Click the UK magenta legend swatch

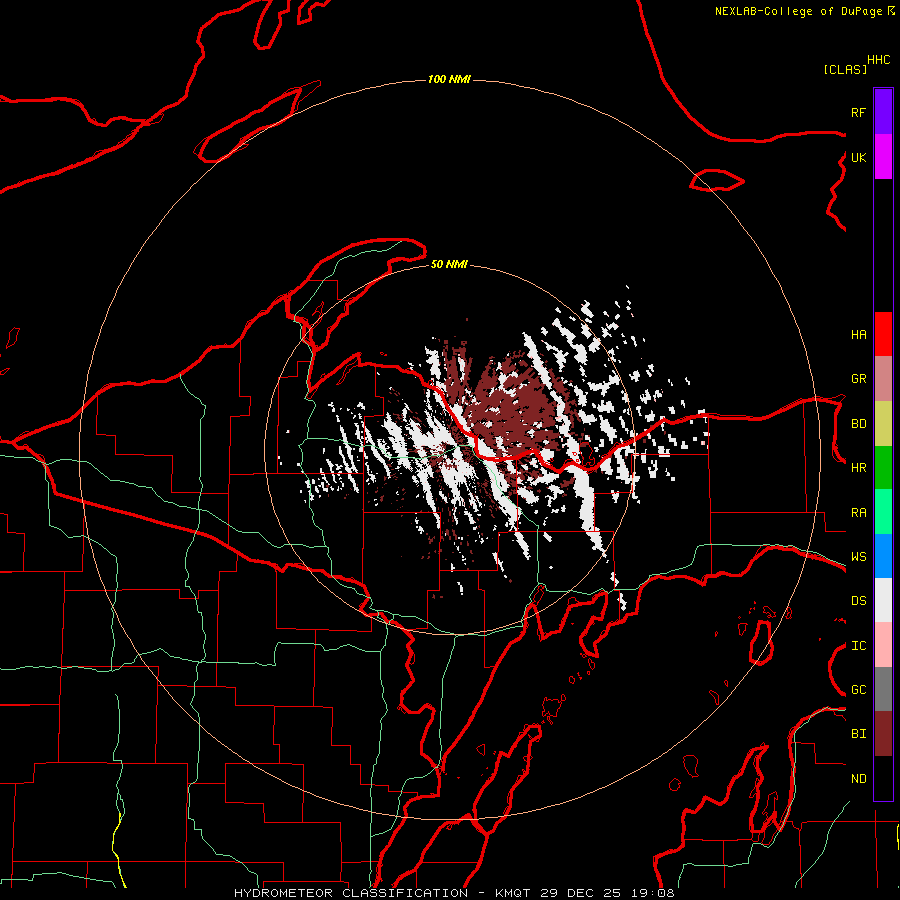[883, 157]
